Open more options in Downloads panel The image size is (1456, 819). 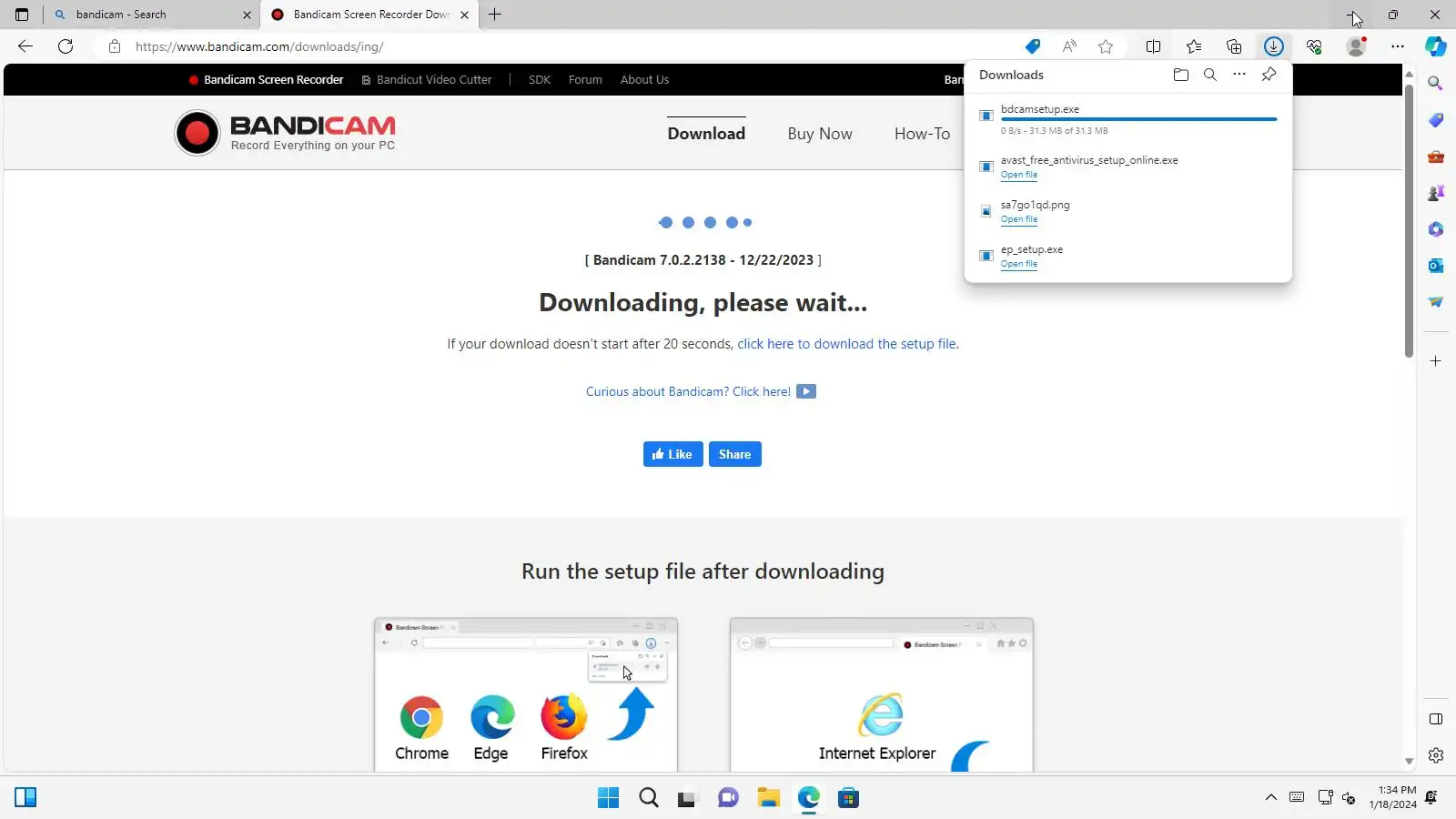click(x=1239, y=75)
